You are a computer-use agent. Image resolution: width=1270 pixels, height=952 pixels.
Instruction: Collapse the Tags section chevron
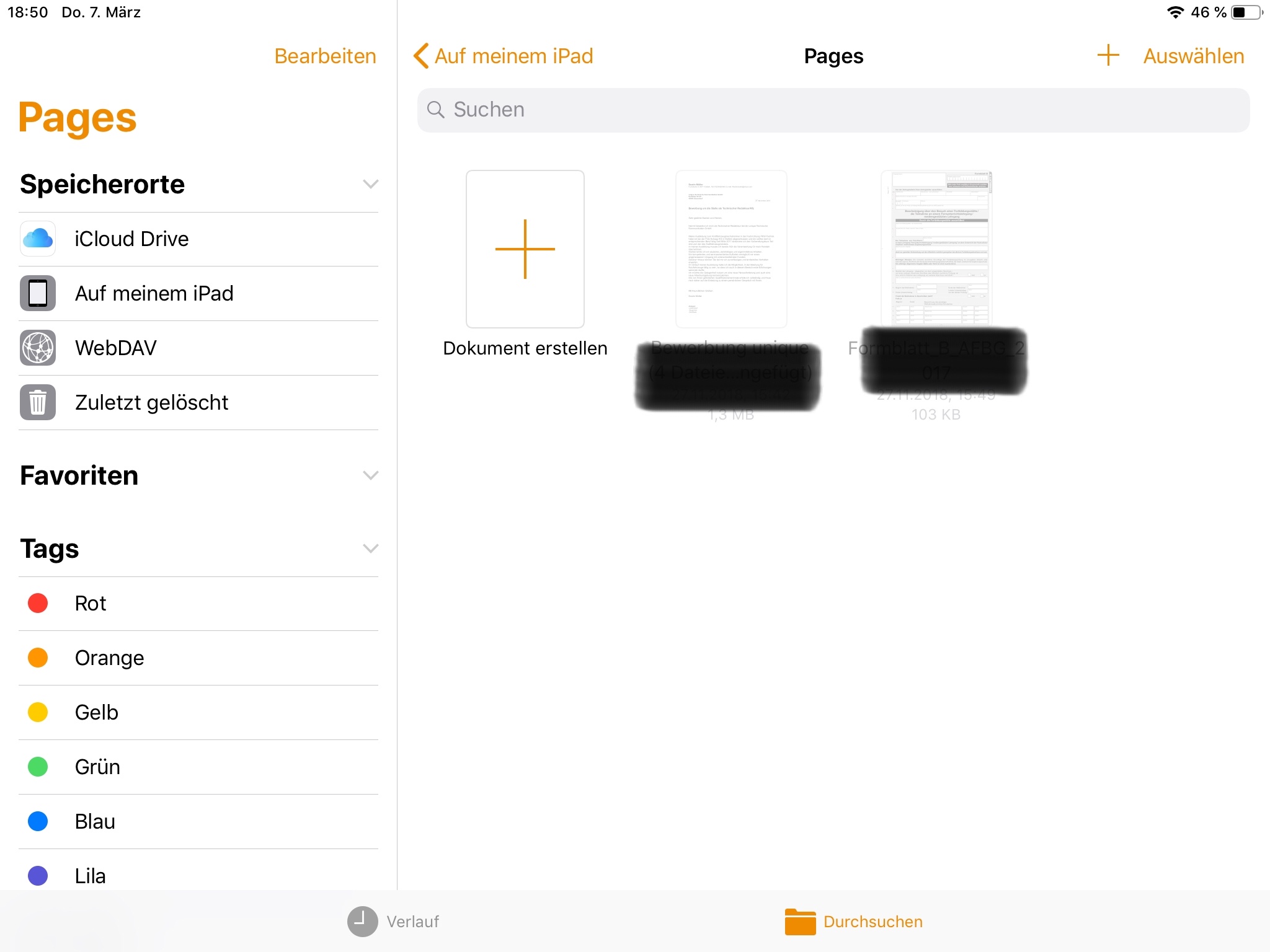click(370, 549)
